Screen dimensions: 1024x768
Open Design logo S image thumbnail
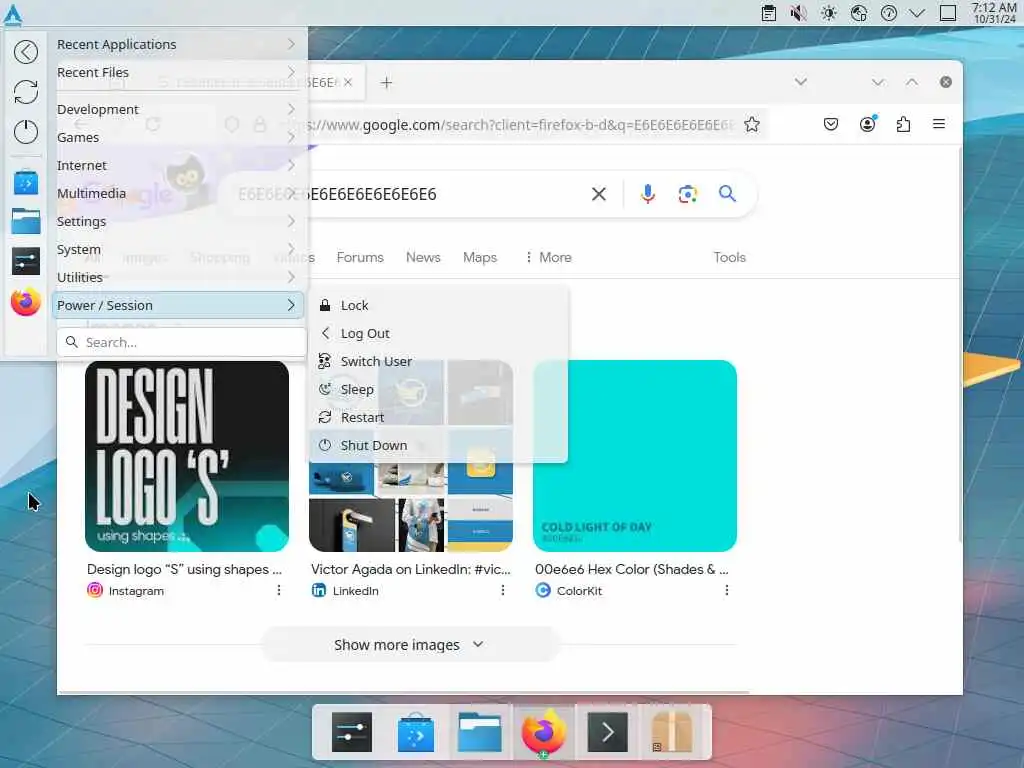187,456
